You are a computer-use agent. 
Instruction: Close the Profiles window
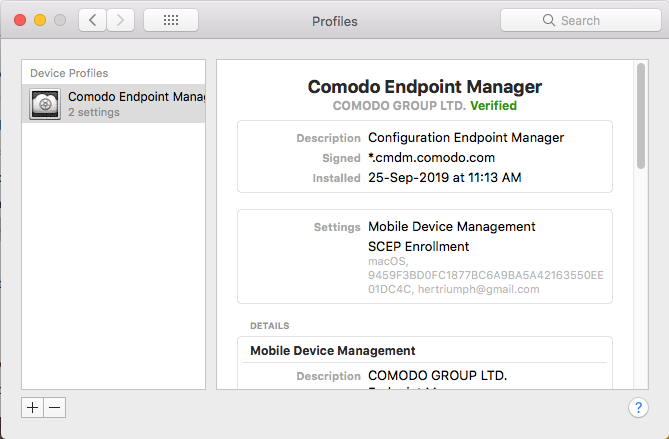click(x=20, y=20)
